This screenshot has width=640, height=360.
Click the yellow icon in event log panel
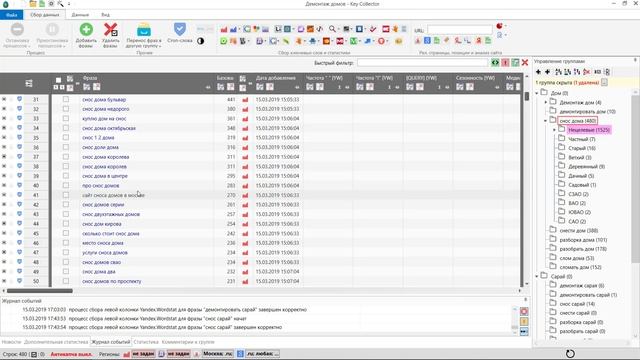(x=524, y=322)
